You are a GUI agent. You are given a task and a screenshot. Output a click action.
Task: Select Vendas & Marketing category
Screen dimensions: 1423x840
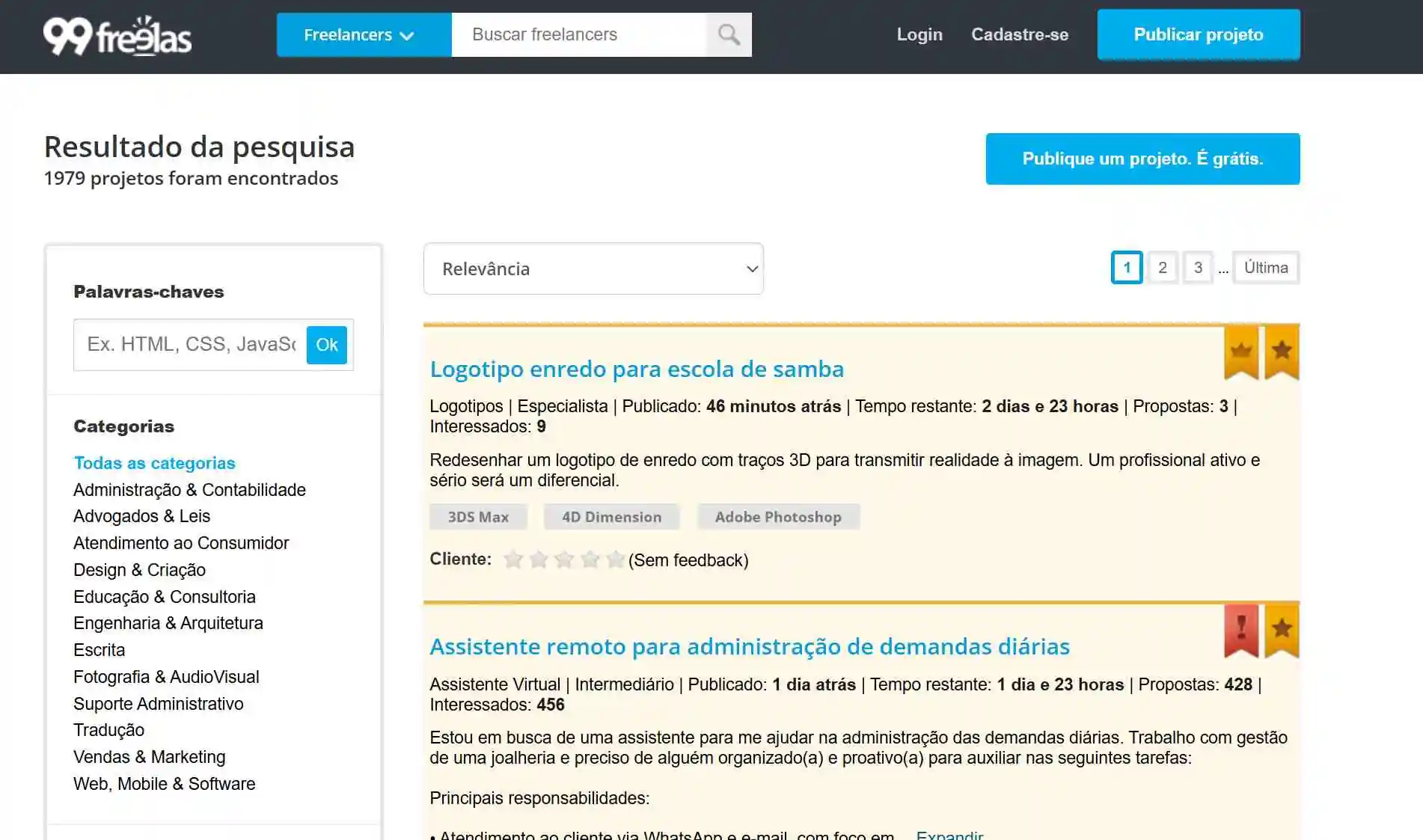(x=149, y=757)
